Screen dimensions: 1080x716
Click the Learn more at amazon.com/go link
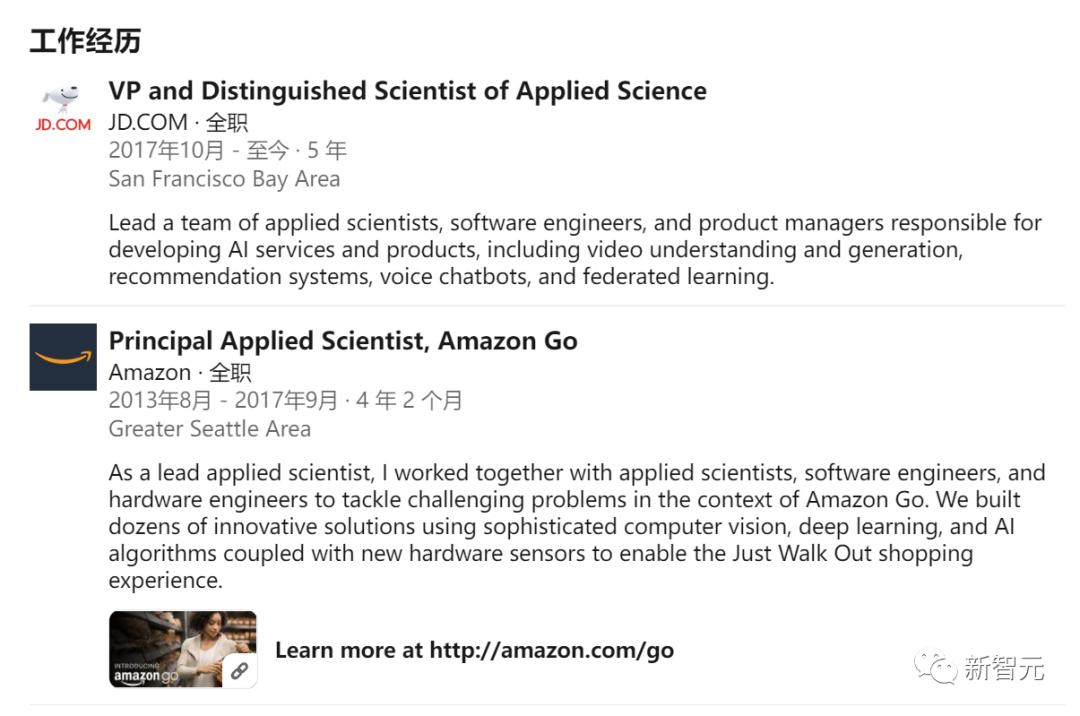tap(474, 650)
